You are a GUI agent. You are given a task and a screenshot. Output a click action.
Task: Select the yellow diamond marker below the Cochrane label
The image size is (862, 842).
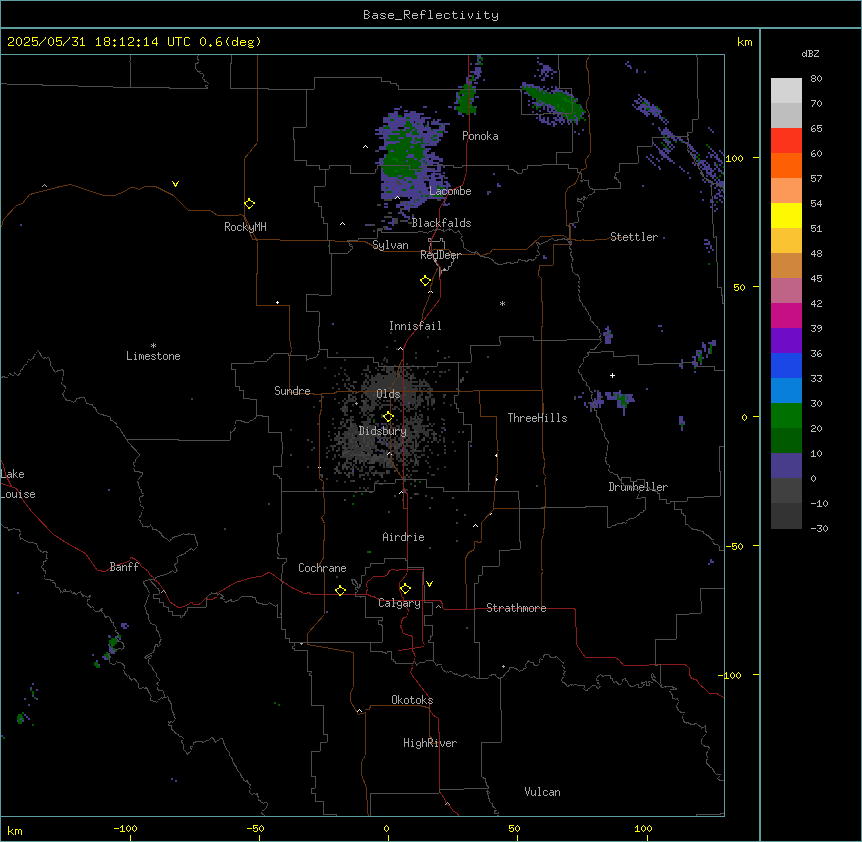point(340,590)
